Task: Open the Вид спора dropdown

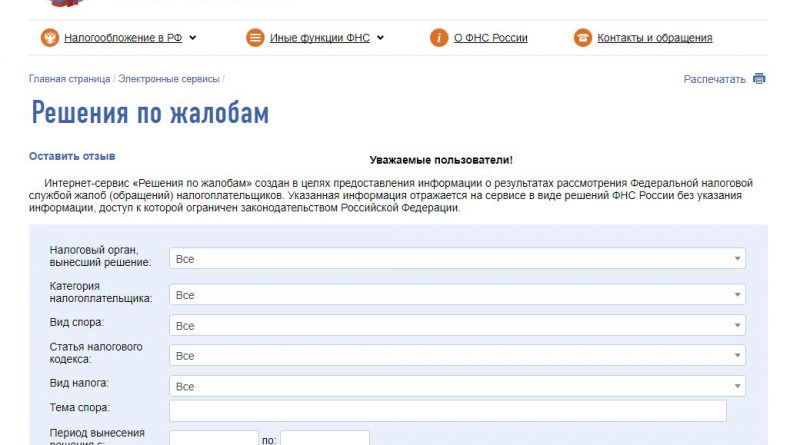Action: pyautogui.click(x=457, y=325)
